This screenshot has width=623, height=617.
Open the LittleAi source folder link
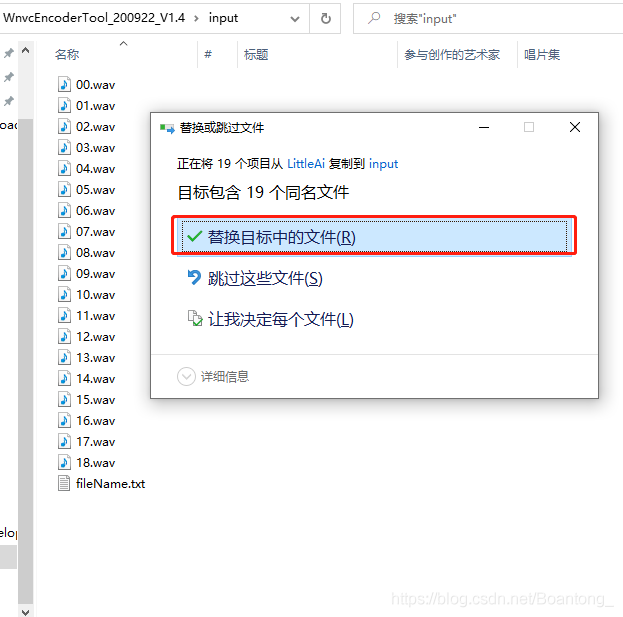(x=306, y=164)
